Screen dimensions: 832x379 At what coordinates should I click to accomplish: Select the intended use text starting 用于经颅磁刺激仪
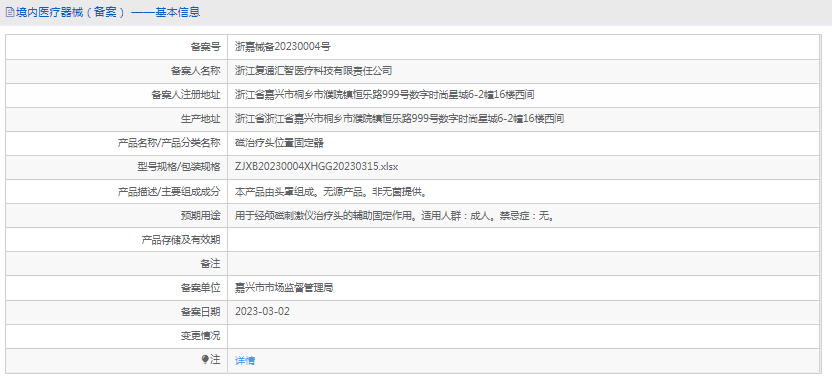395,216
